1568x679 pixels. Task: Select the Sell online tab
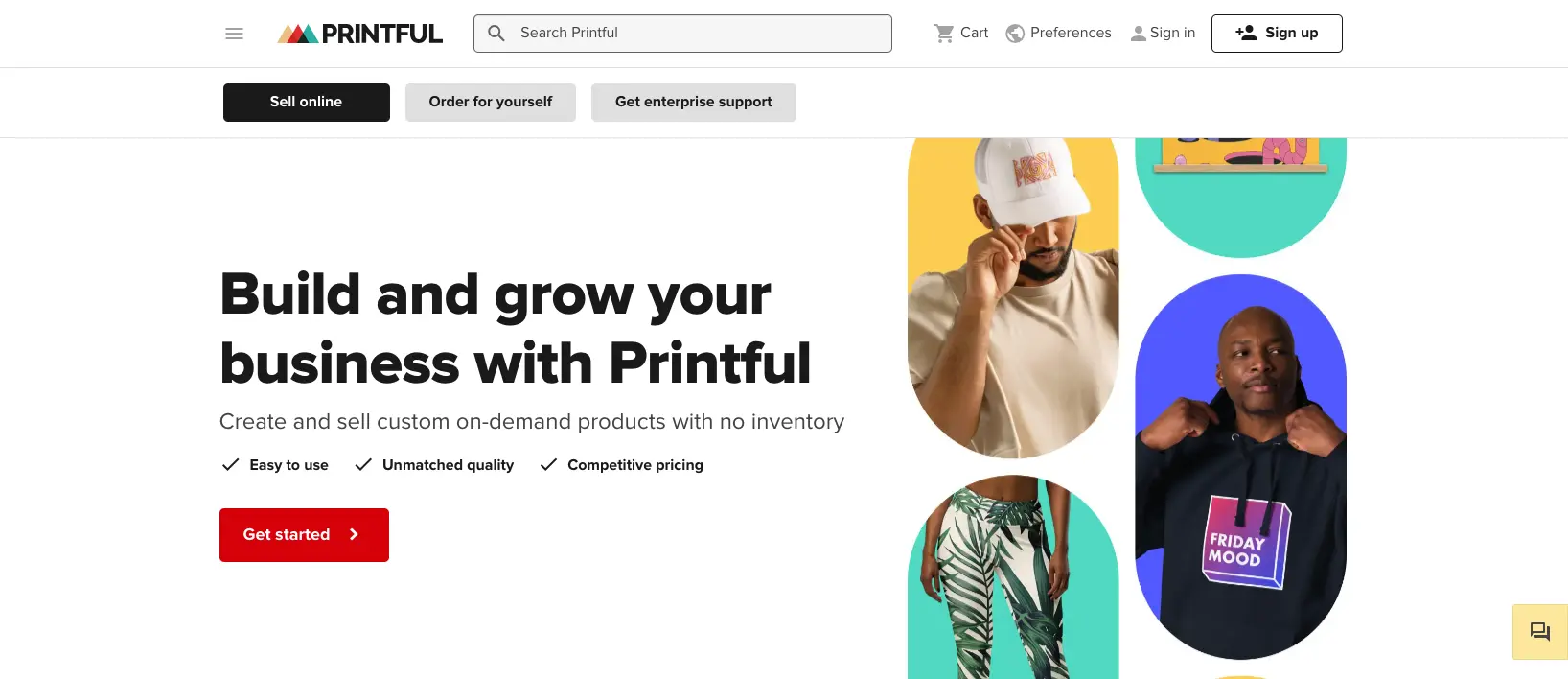(x=306, y=102)
